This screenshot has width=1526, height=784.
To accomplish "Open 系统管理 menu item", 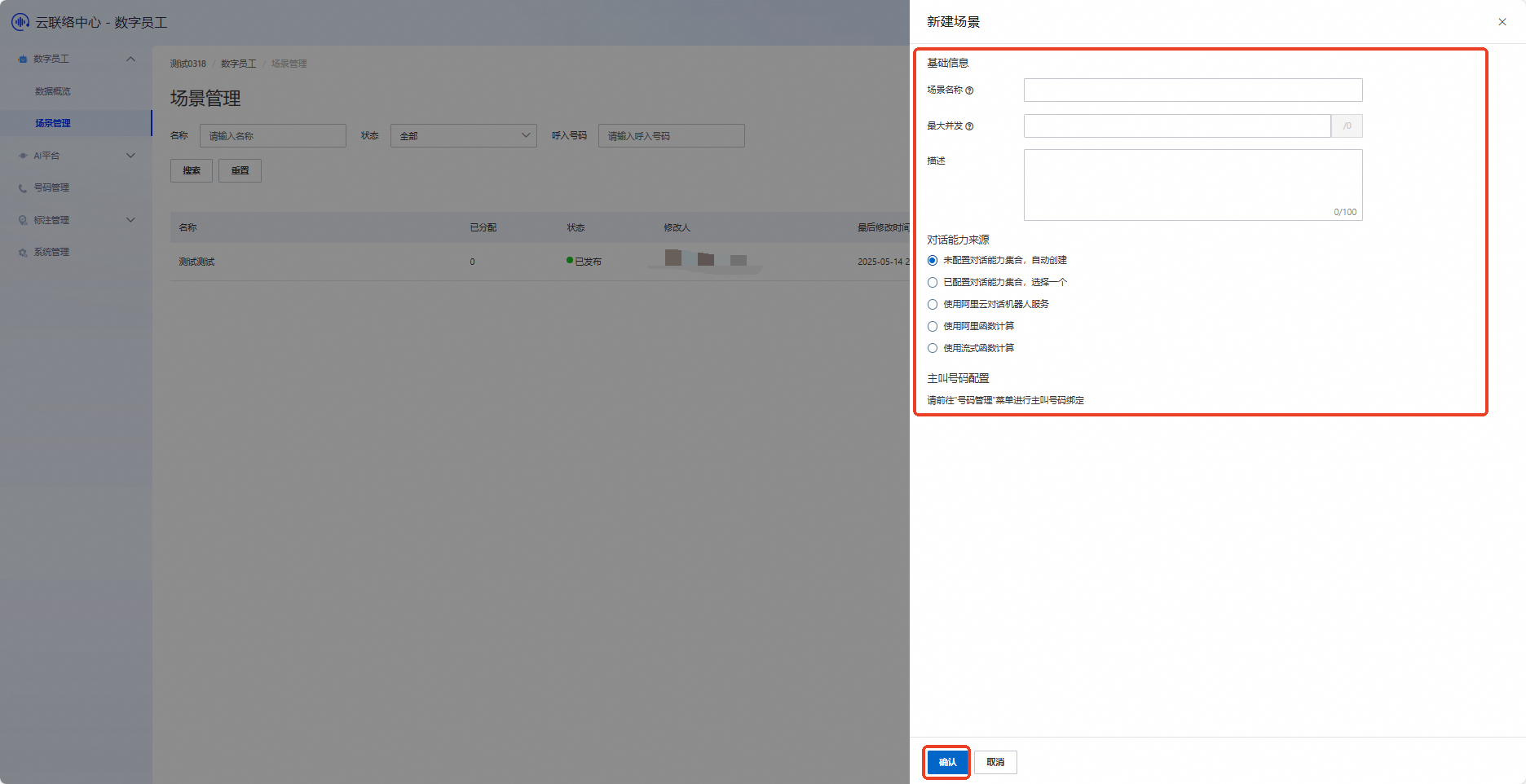I will 51,253.
